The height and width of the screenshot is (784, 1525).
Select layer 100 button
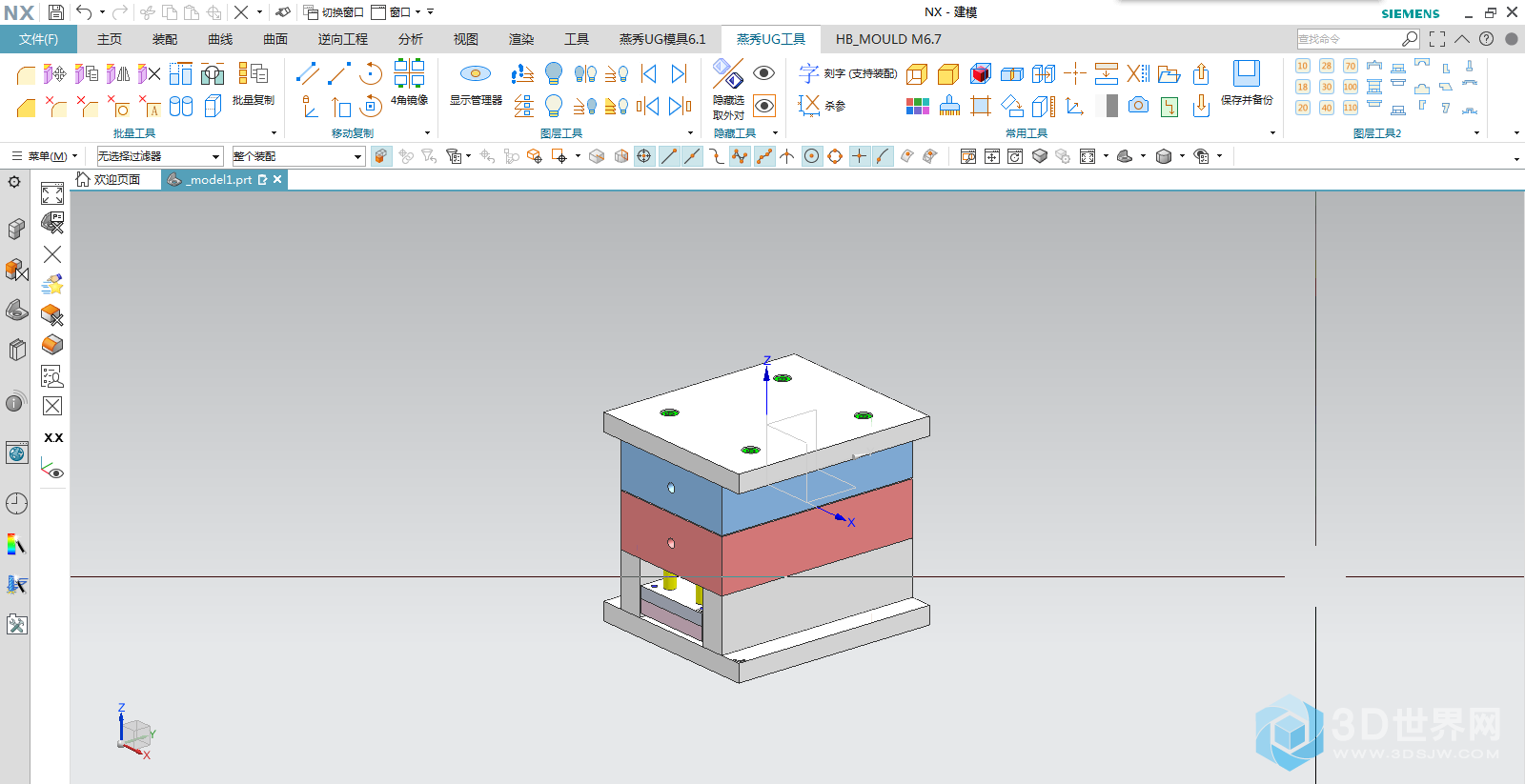(1351, 87)
